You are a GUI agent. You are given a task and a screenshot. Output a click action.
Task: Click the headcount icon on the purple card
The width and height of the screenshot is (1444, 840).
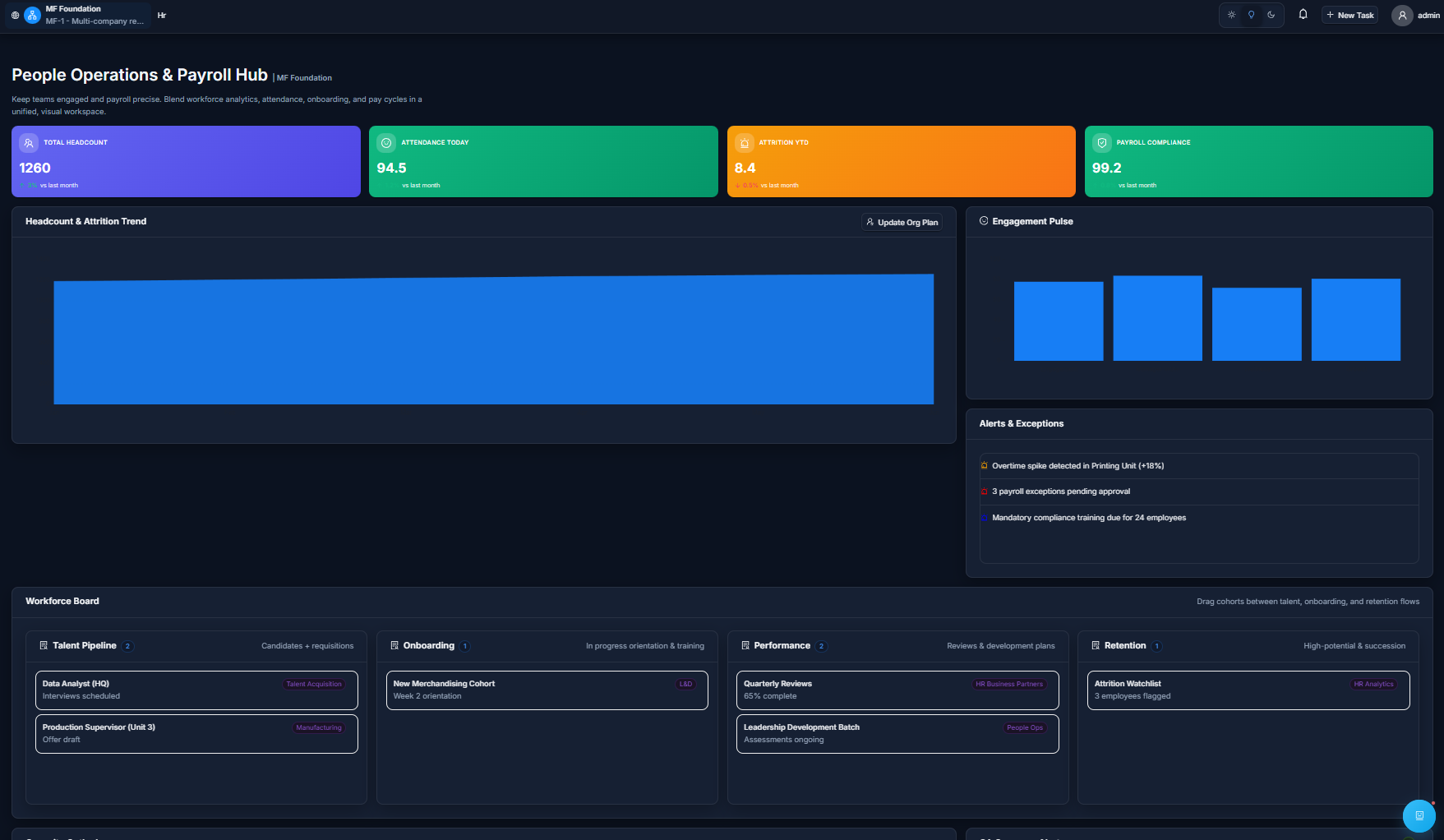click(28, 142)
